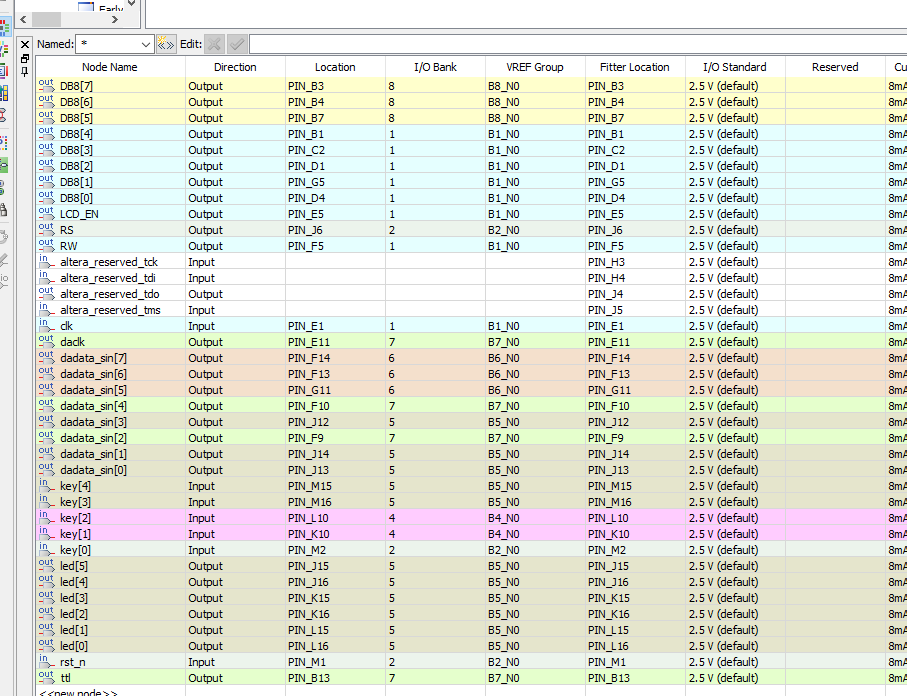
Task: Click the input pin icon beside clk
Action: click(x=46, y=325)
